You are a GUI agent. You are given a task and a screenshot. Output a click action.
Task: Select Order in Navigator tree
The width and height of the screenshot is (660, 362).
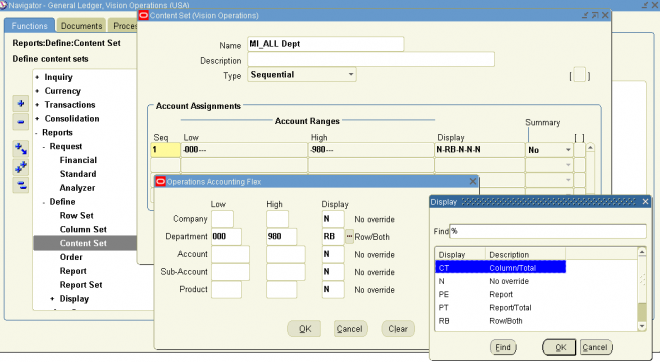pos(71,257)
